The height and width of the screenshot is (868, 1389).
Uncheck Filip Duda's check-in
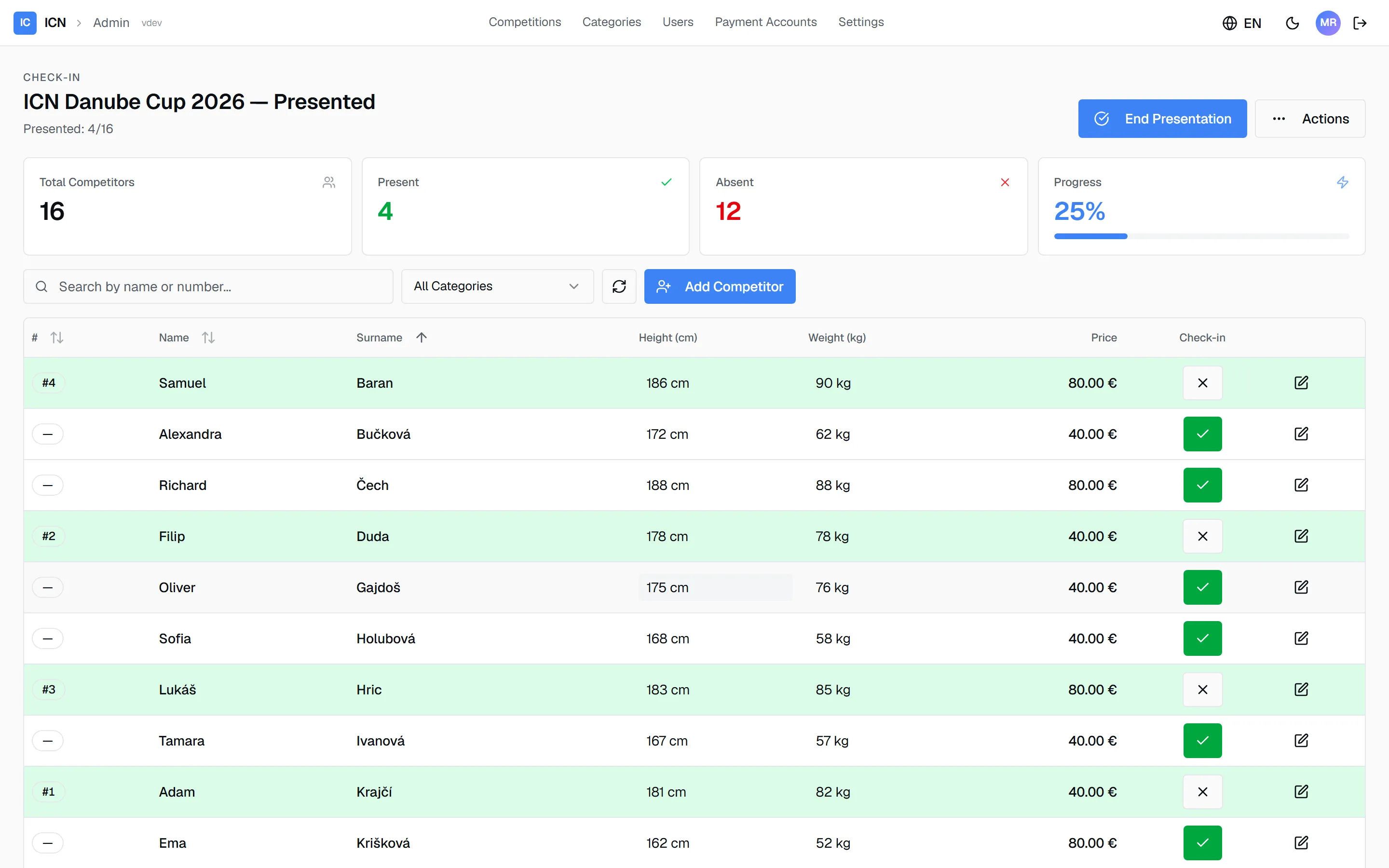[1202, 536]
